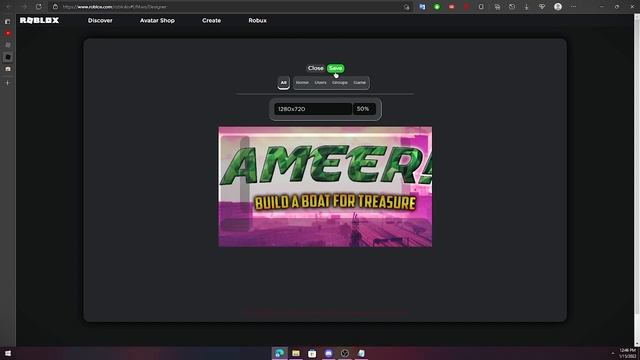Click the browser forward arrow

24,7
